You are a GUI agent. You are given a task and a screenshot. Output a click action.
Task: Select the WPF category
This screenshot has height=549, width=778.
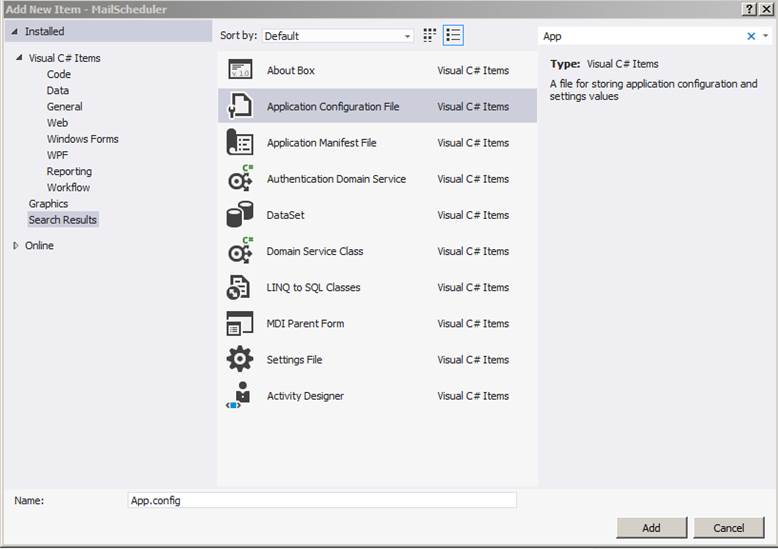coord(57,155)
